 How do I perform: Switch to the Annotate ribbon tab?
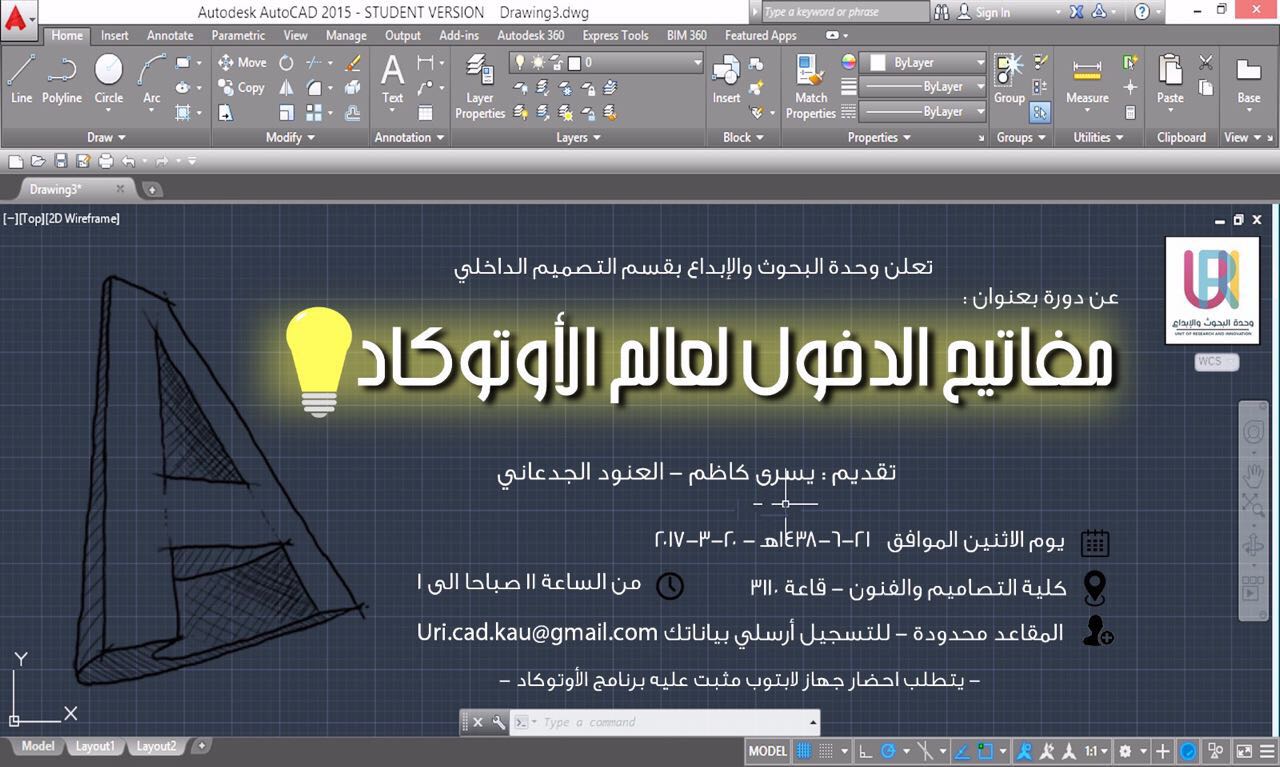pyautogui.click(x=170, y=35)
